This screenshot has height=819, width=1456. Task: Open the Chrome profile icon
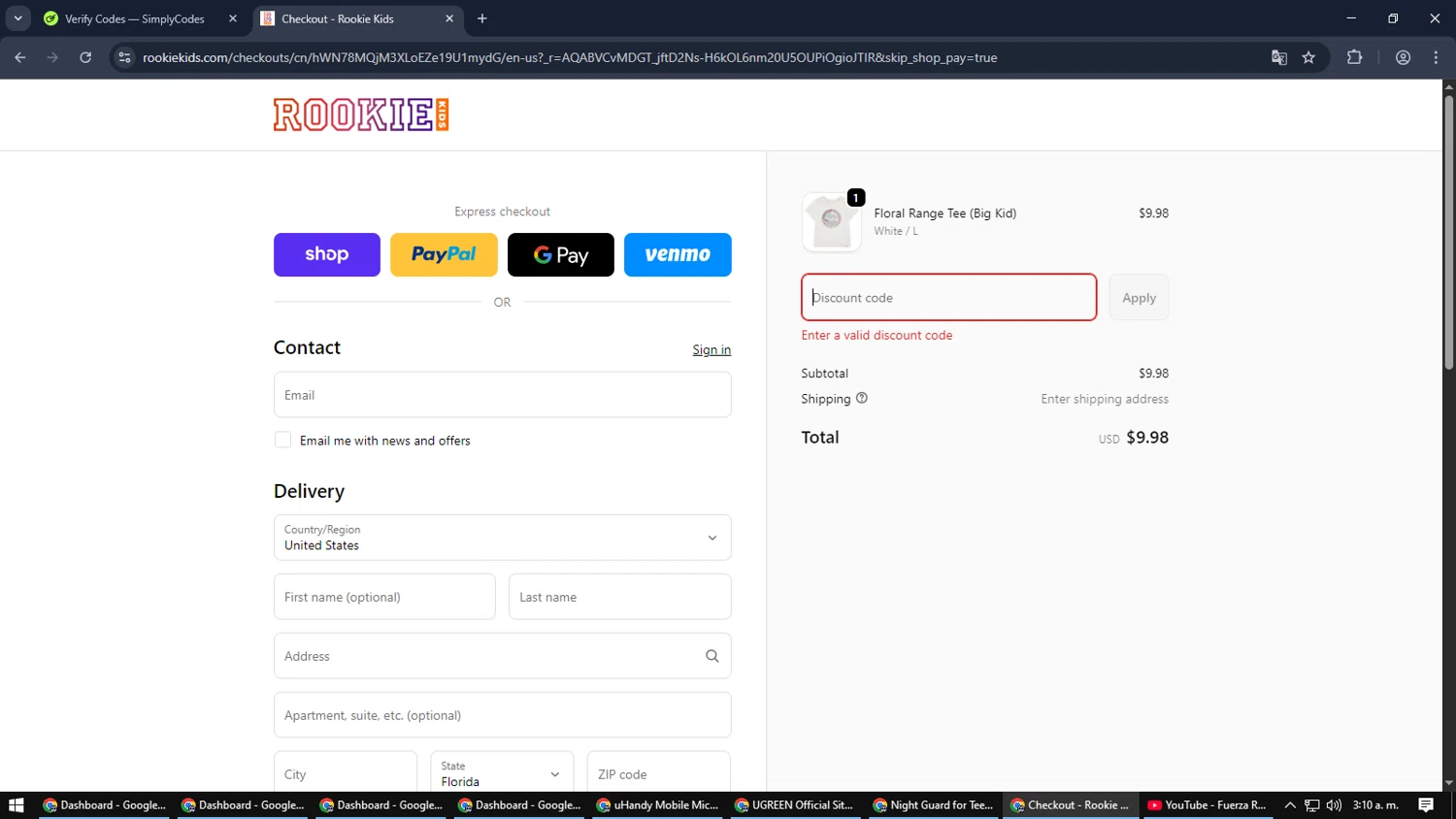tap(1403, 57)
